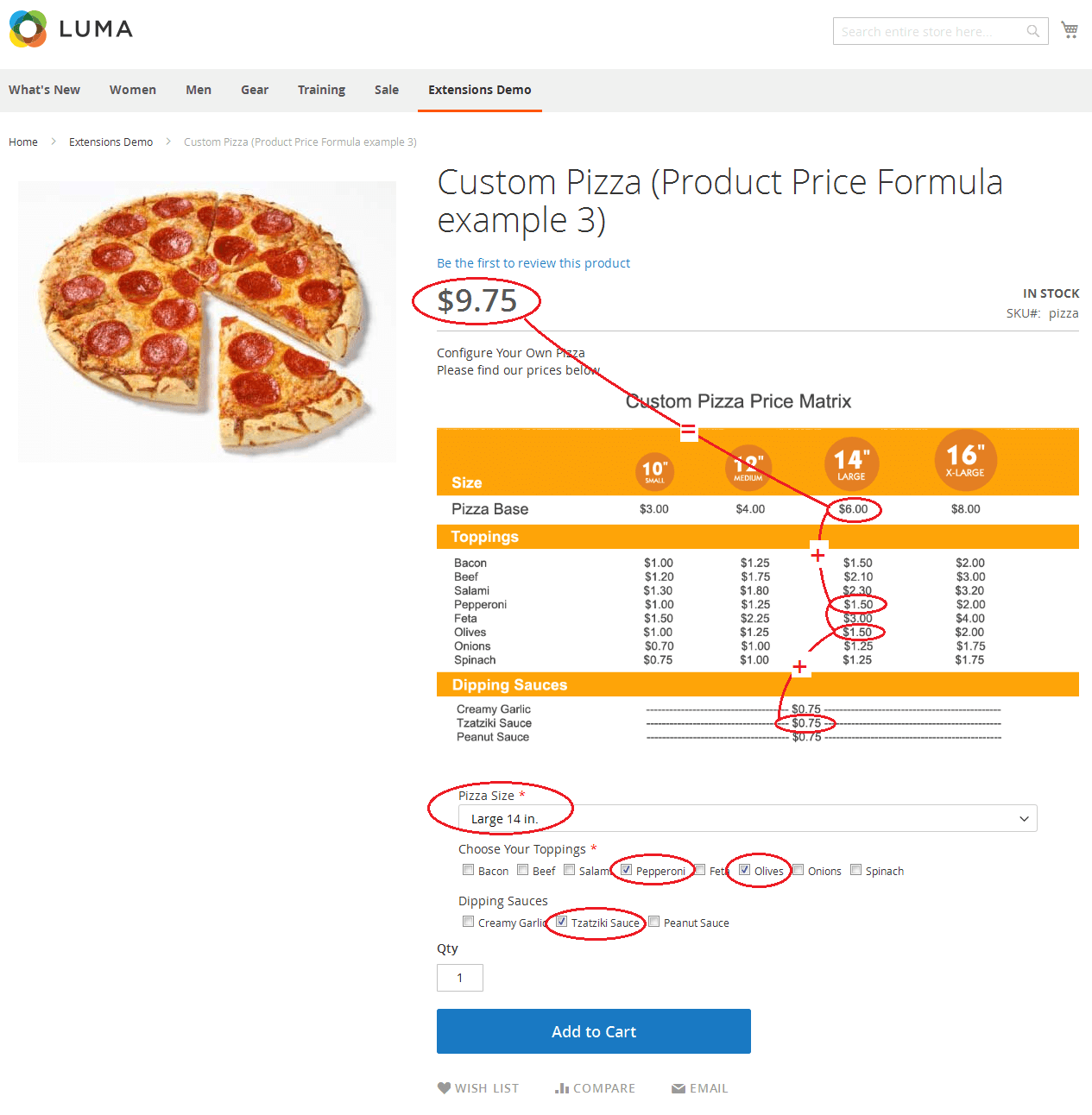Click the search magnifier icon
1092x1115 pixels.
pos(1032,31)
